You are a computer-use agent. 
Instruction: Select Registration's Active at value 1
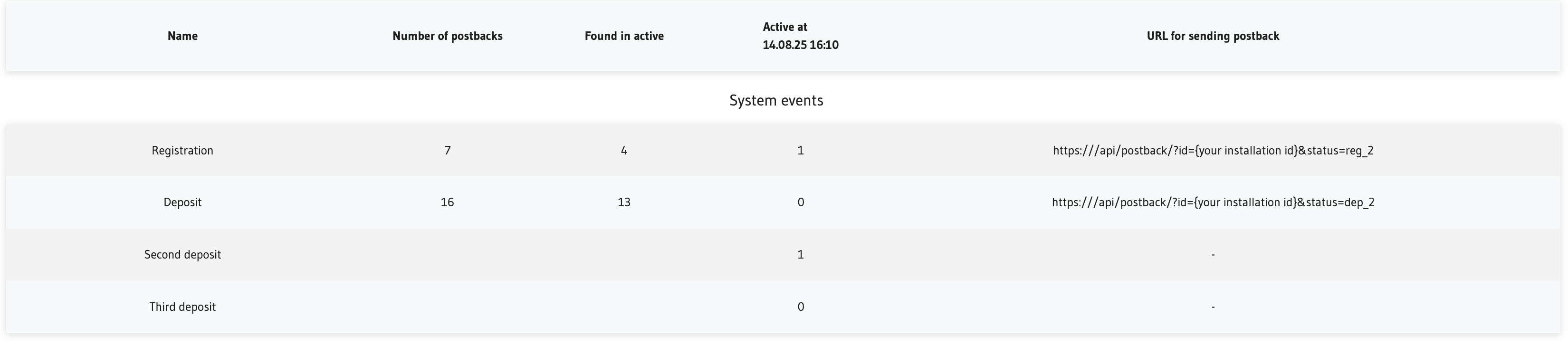[x=801, y=151]
